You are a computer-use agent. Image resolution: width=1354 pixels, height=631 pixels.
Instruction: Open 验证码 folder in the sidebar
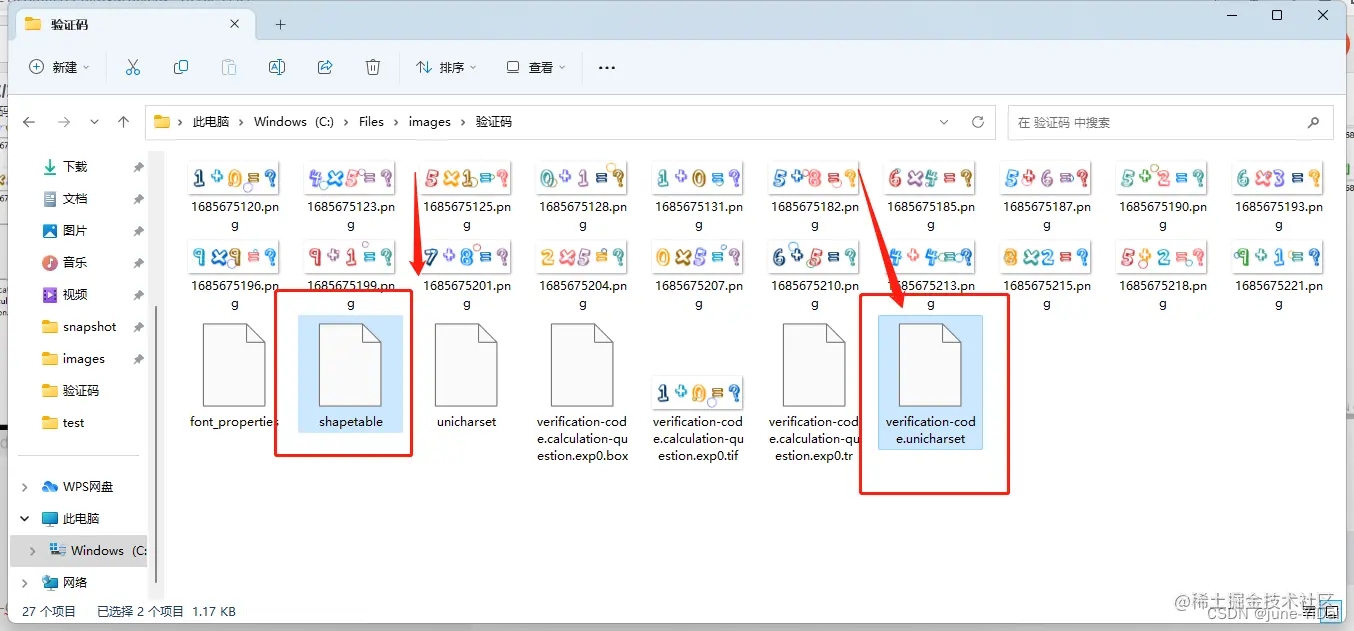tap(81, 391)
